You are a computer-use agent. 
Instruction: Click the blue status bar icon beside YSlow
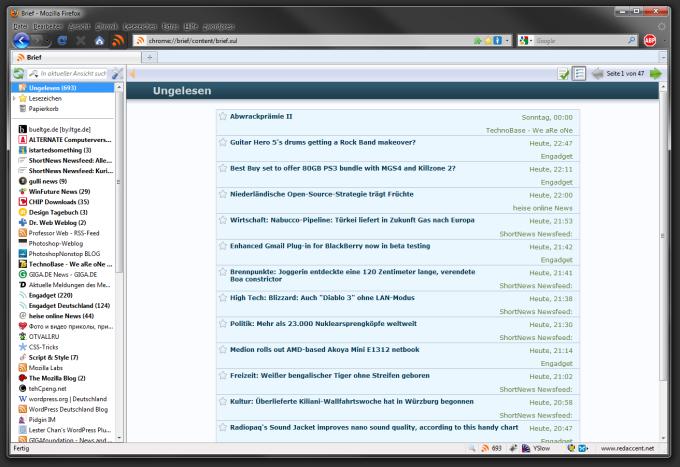tap(582, 448)
